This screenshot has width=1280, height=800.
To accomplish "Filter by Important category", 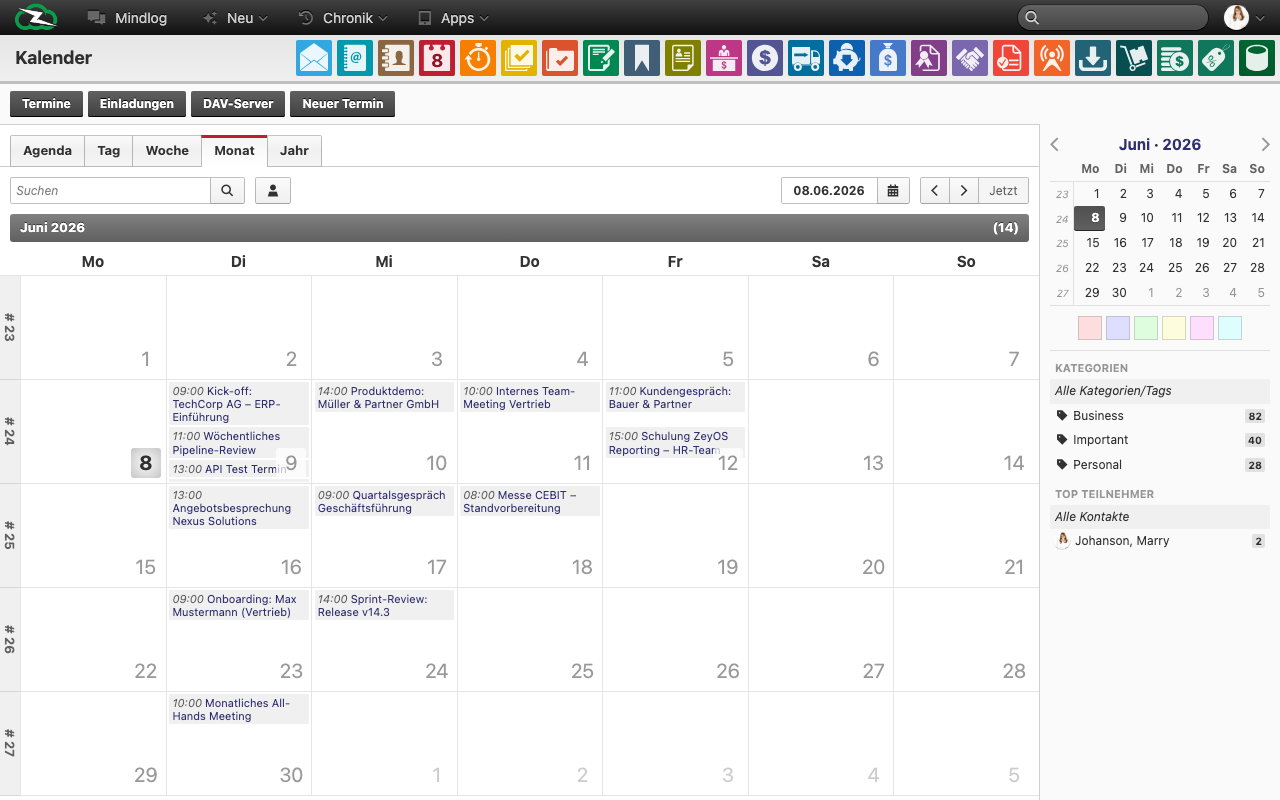I will [1160, 440].
